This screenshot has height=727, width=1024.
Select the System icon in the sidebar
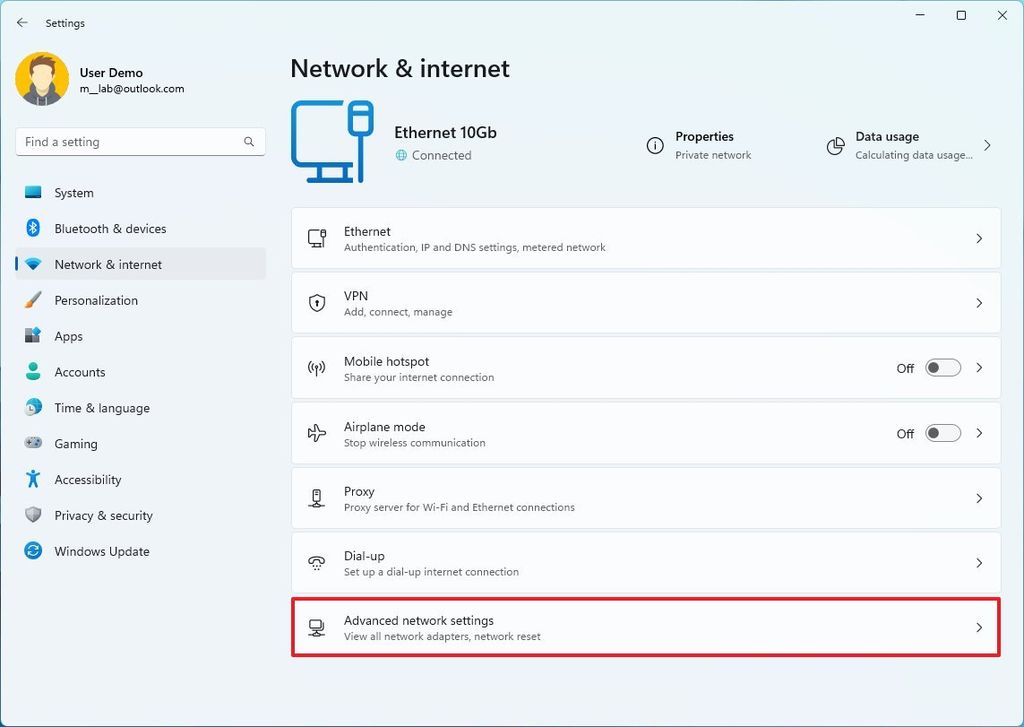pos(33,192)
